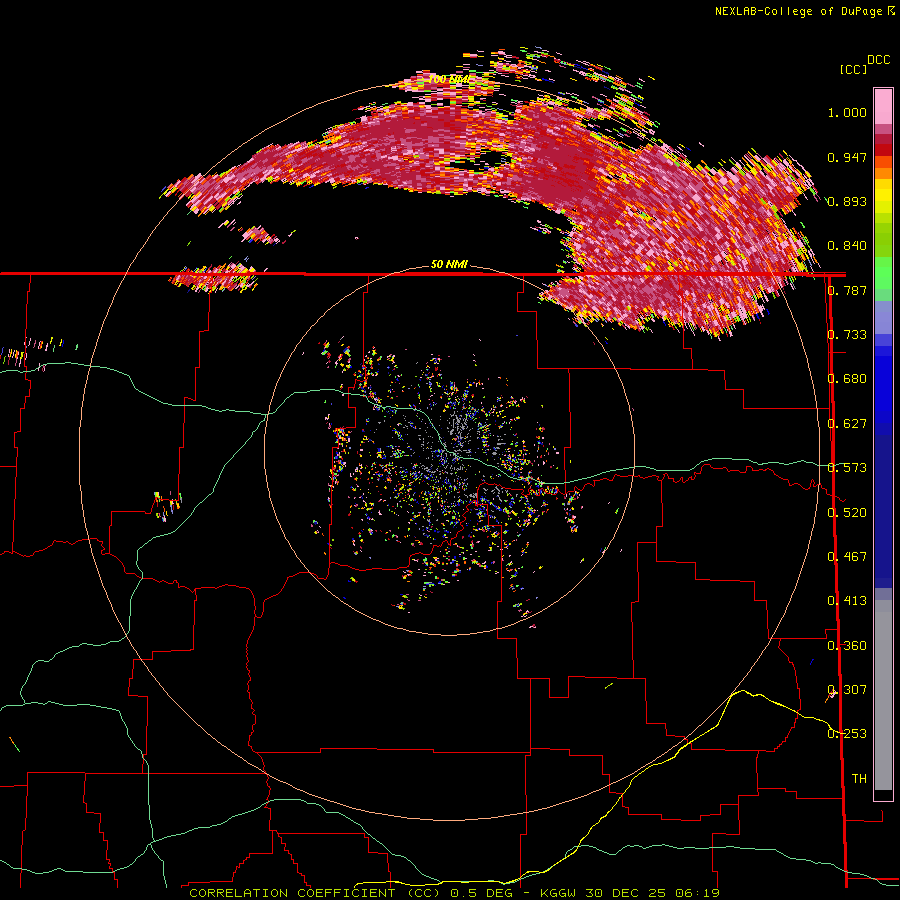
Task: Click the 0.307 color scale value
Action: pos(847,690)
